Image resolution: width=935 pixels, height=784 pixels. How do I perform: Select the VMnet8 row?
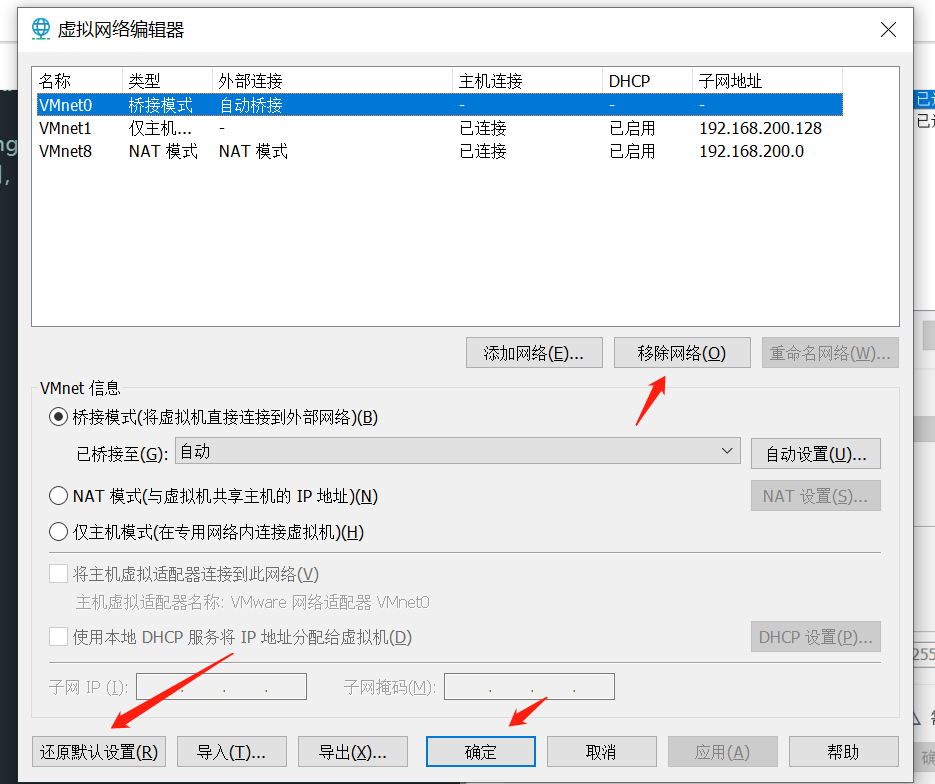coord(439,151)
